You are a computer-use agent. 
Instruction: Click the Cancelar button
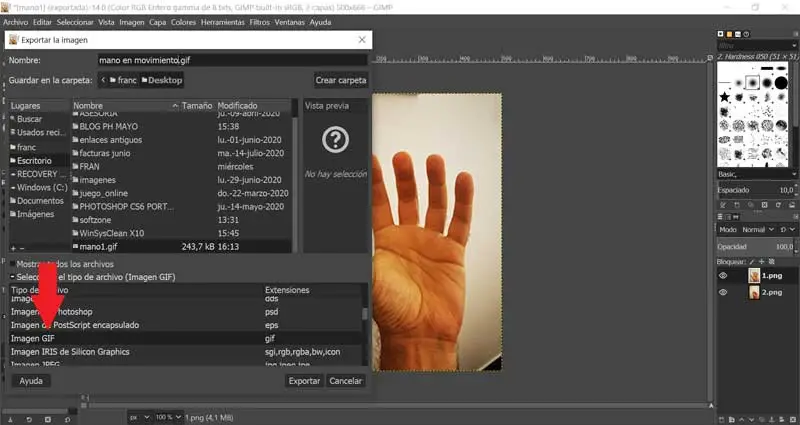click(x=345, y=381)
